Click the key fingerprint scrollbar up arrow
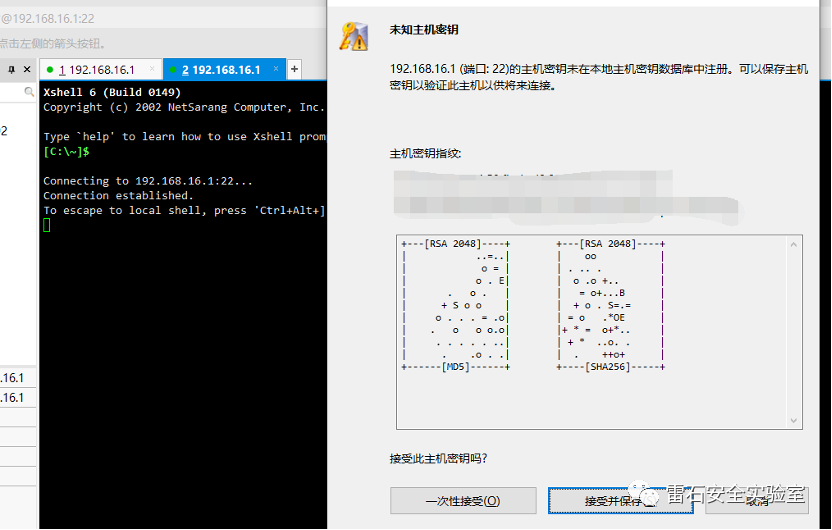This screenshot has height=530, width=832. pyautogui.click(x=793, y=245)
